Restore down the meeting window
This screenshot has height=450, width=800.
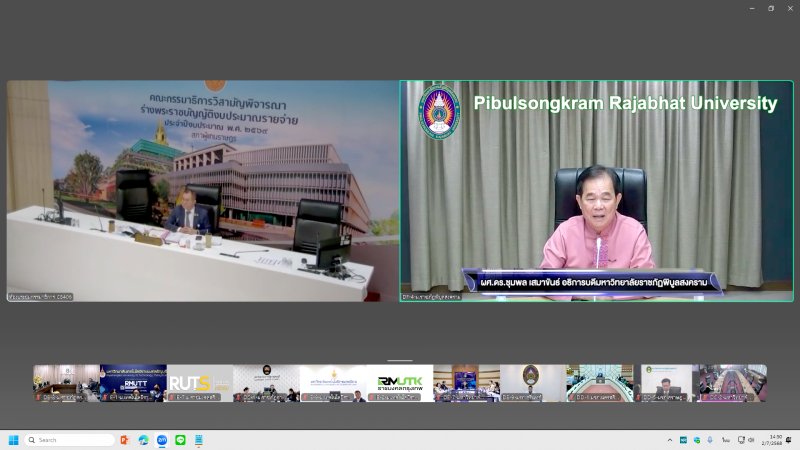tap(770, 8)
